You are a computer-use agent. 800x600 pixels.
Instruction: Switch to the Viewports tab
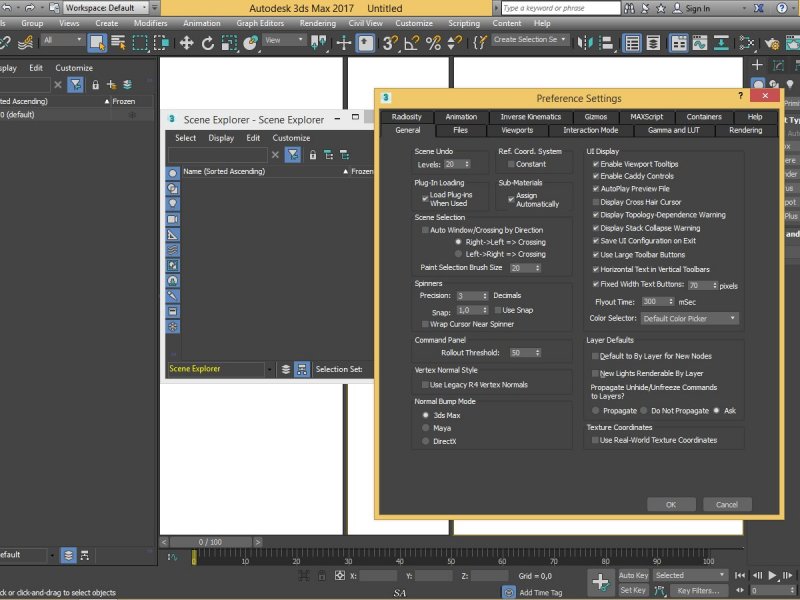pyautogui.click(x=517, y=131)
